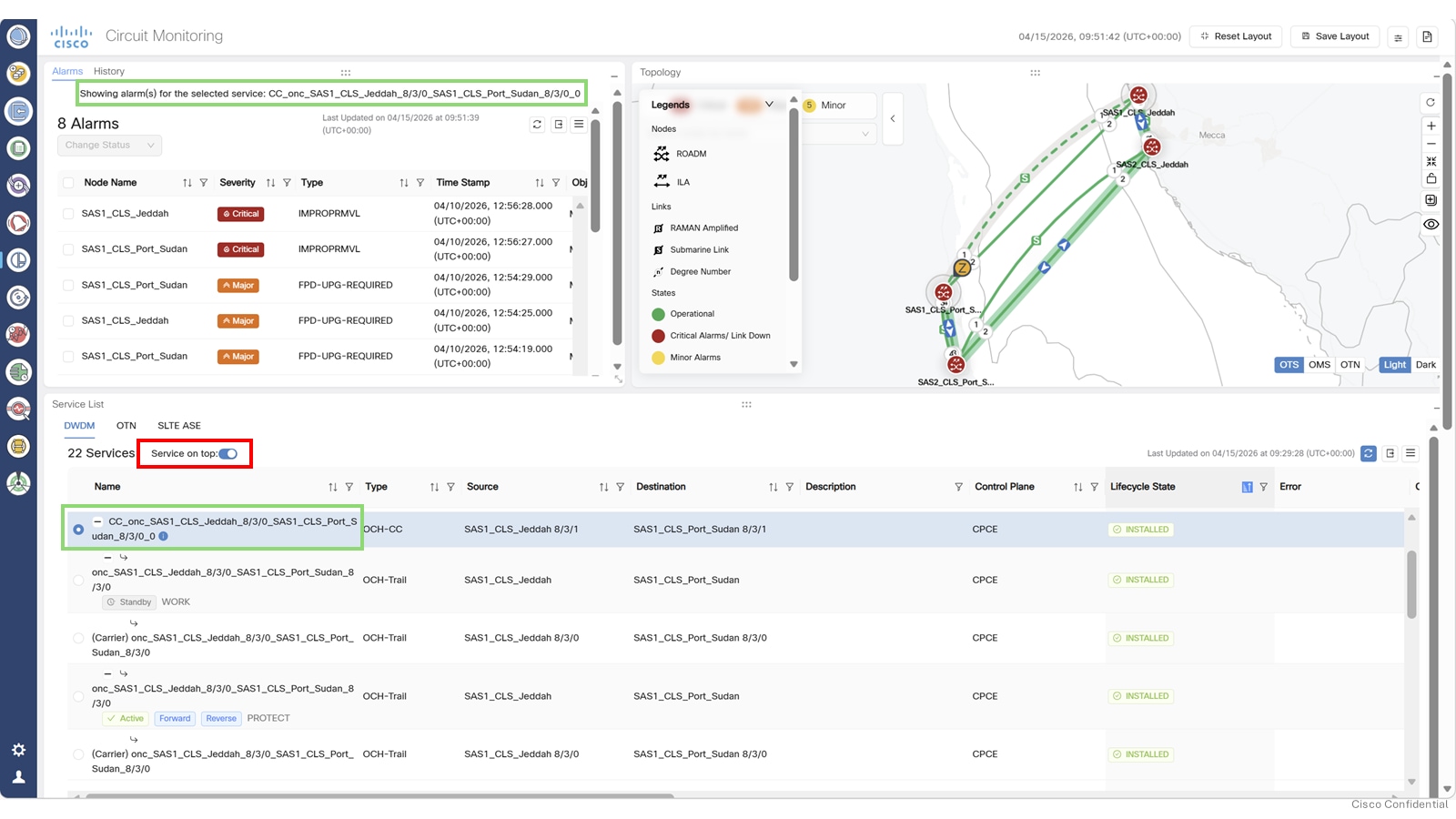1456x819 pixels.
Task: Open the Change Status dropdown
Action: pos(108,145)
